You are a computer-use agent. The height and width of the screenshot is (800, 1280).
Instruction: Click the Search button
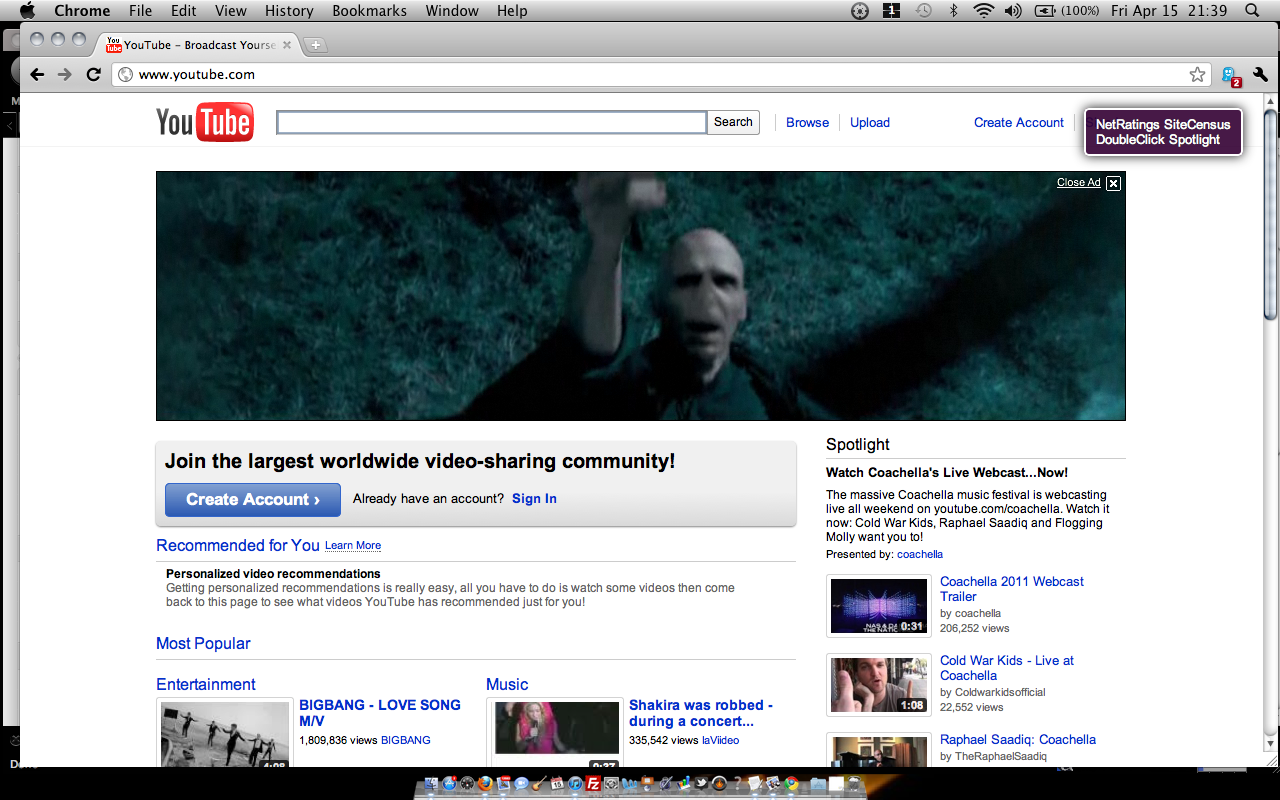coord(733,122)
